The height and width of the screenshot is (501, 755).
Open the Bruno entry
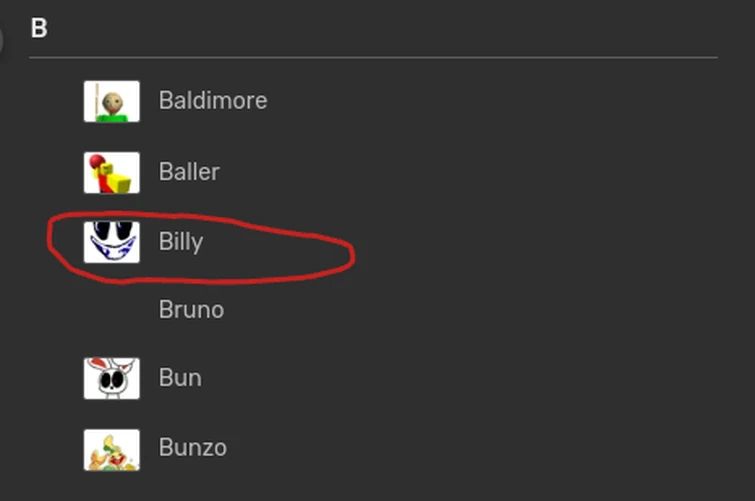pyautogui.click(x=191, y=310)
